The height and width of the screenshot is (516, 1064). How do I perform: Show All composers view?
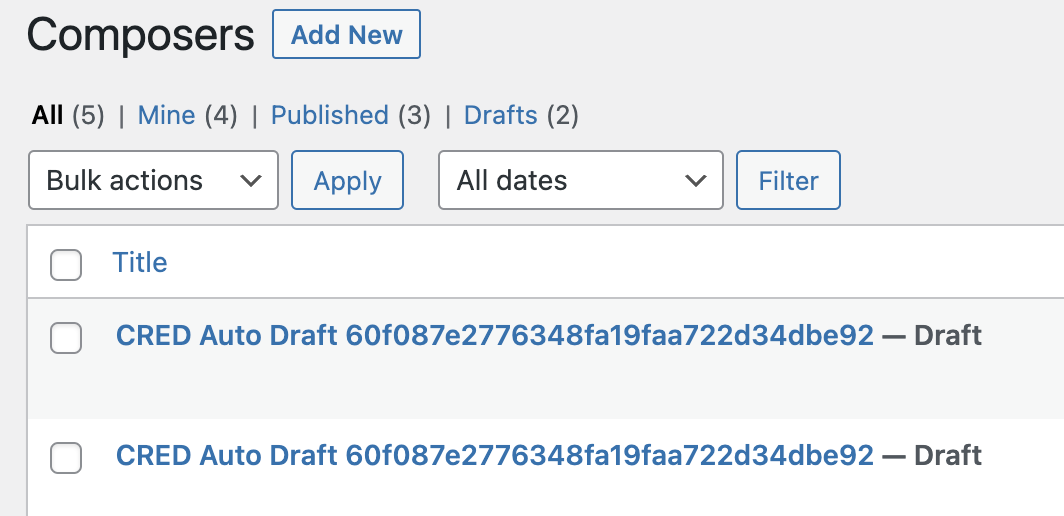click(47, 115)
